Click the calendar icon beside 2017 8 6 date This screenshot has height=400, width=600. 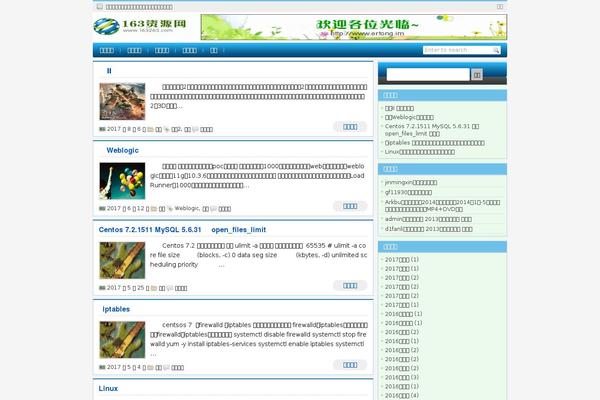tap(102, 129)
